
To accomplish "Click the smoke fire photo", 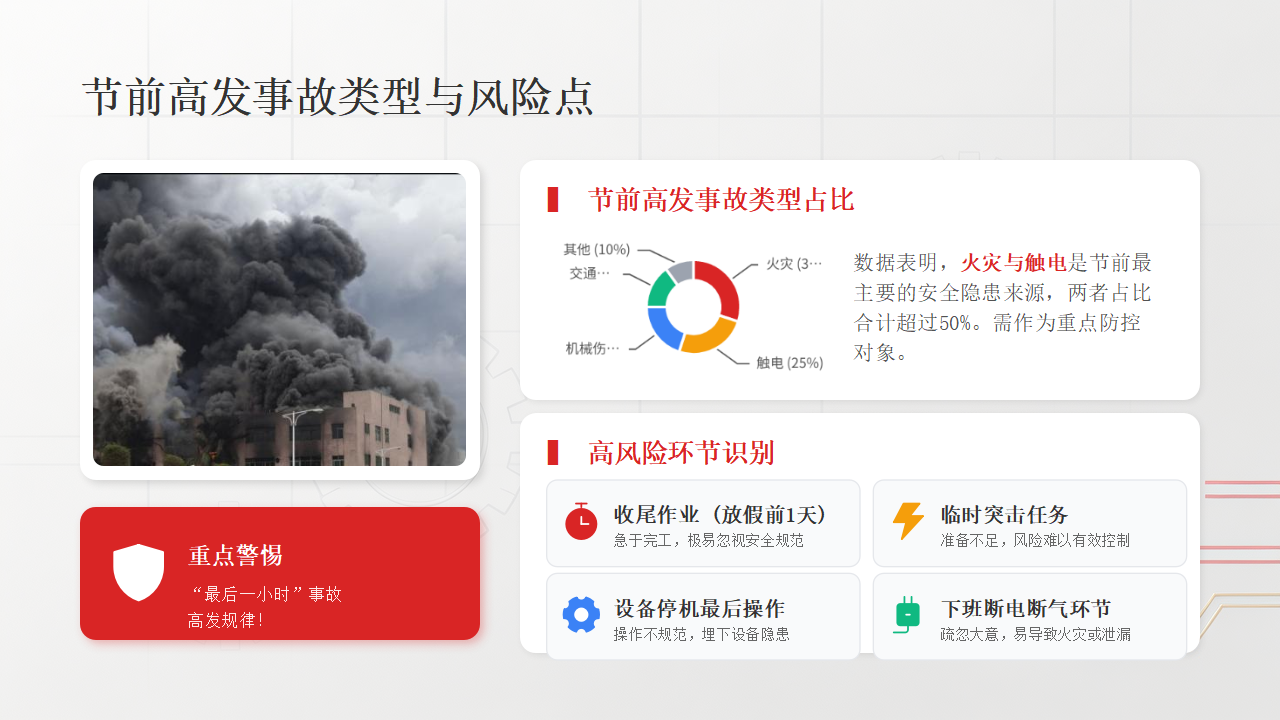I will 279,319.
